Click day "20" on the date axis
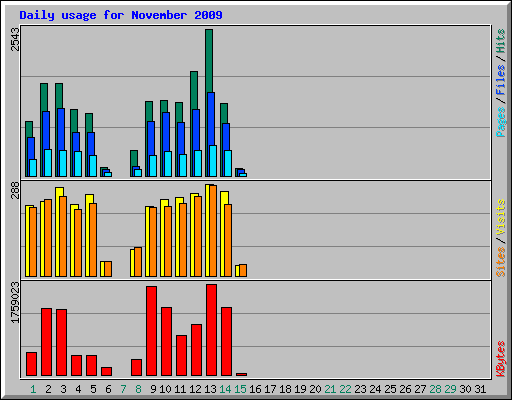This screenshot has height=400, width=512. pos(315,389)
